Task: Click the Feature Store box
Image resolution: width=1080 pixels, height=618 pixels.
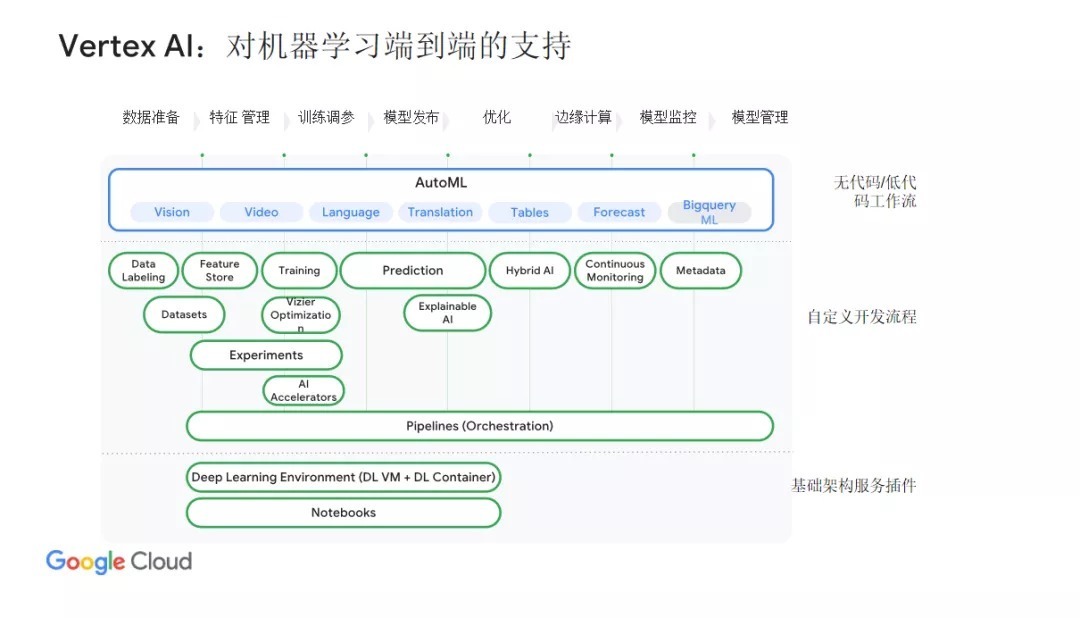Action: [x=220, y=271]
